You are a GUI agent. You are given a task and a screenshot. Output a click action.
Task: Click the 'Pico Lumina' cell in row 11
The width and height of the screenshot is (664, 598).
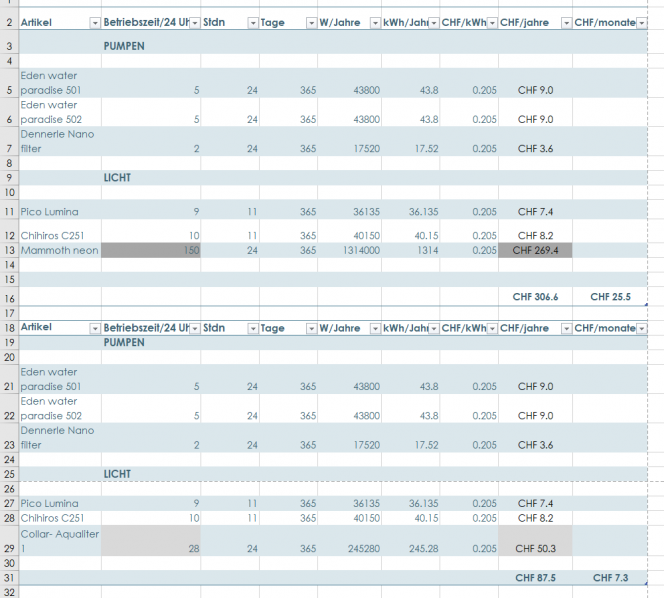(60, 209)
